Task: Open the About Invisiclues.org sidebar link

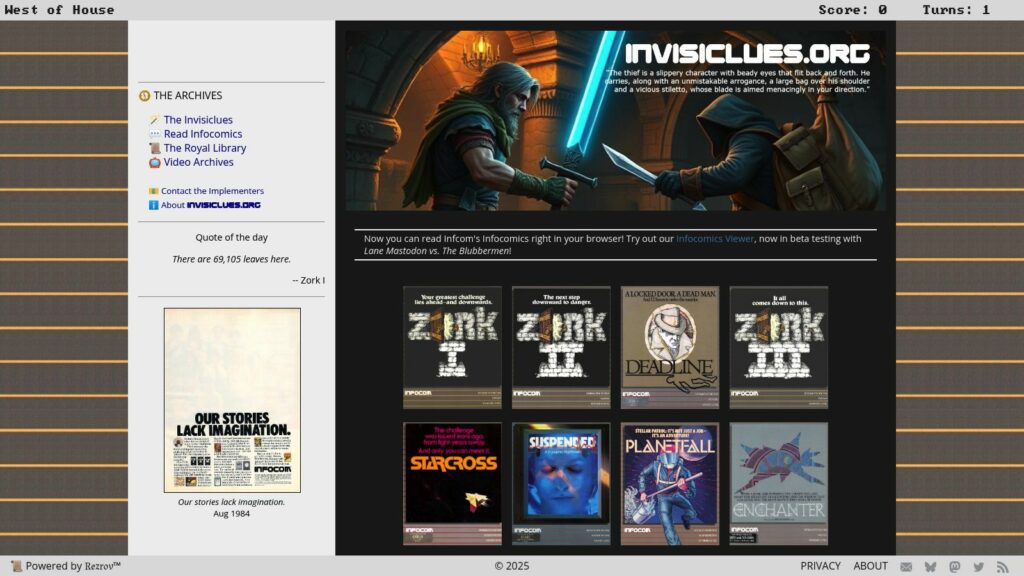Action: [x=210, y=205]
